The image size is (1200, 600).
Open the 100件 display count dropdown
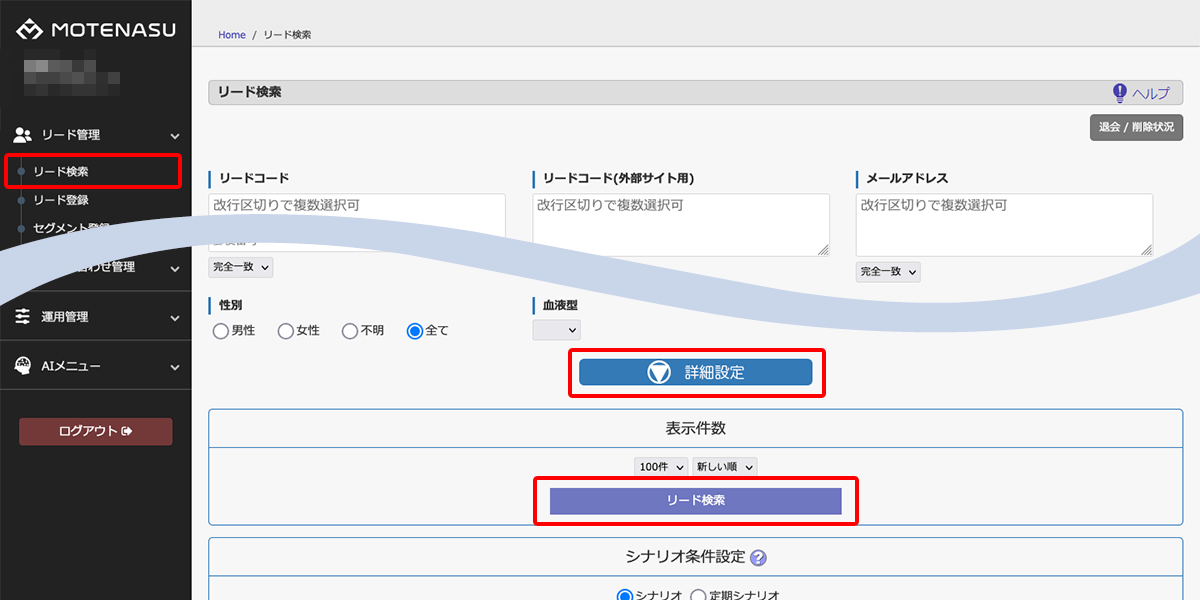[661, 467]
